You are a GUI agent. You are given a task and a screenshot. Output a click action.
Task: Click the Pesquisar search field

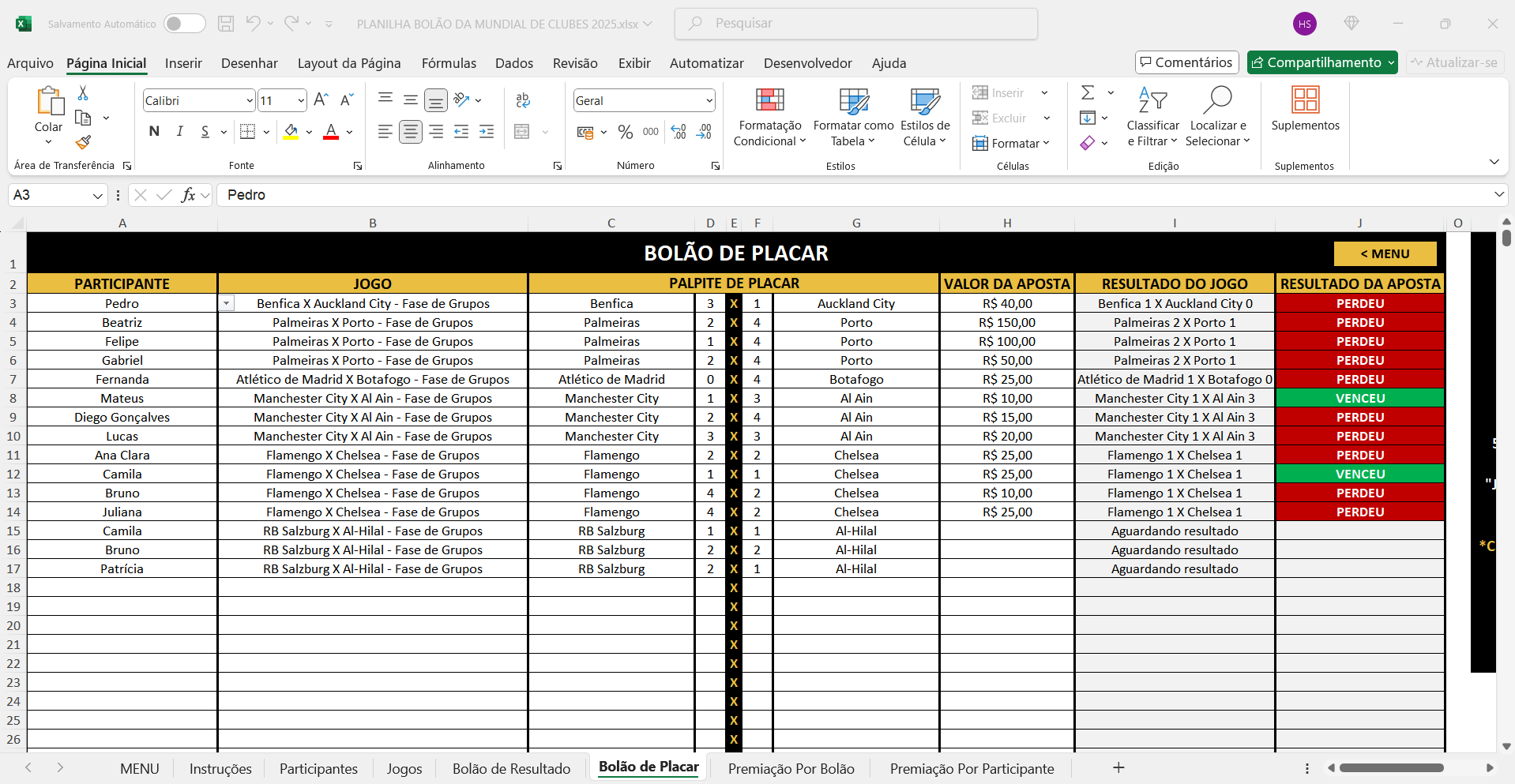(x=856, y=24)
